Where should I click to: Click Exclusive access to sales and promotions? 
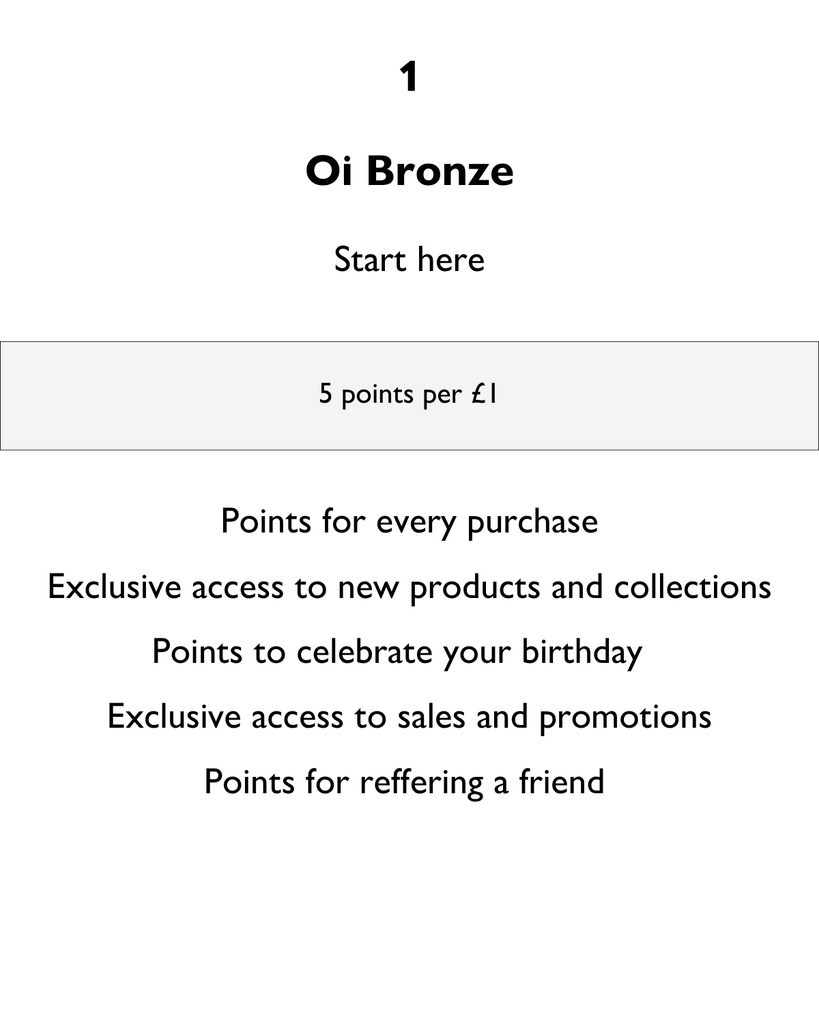pos(410,716)
